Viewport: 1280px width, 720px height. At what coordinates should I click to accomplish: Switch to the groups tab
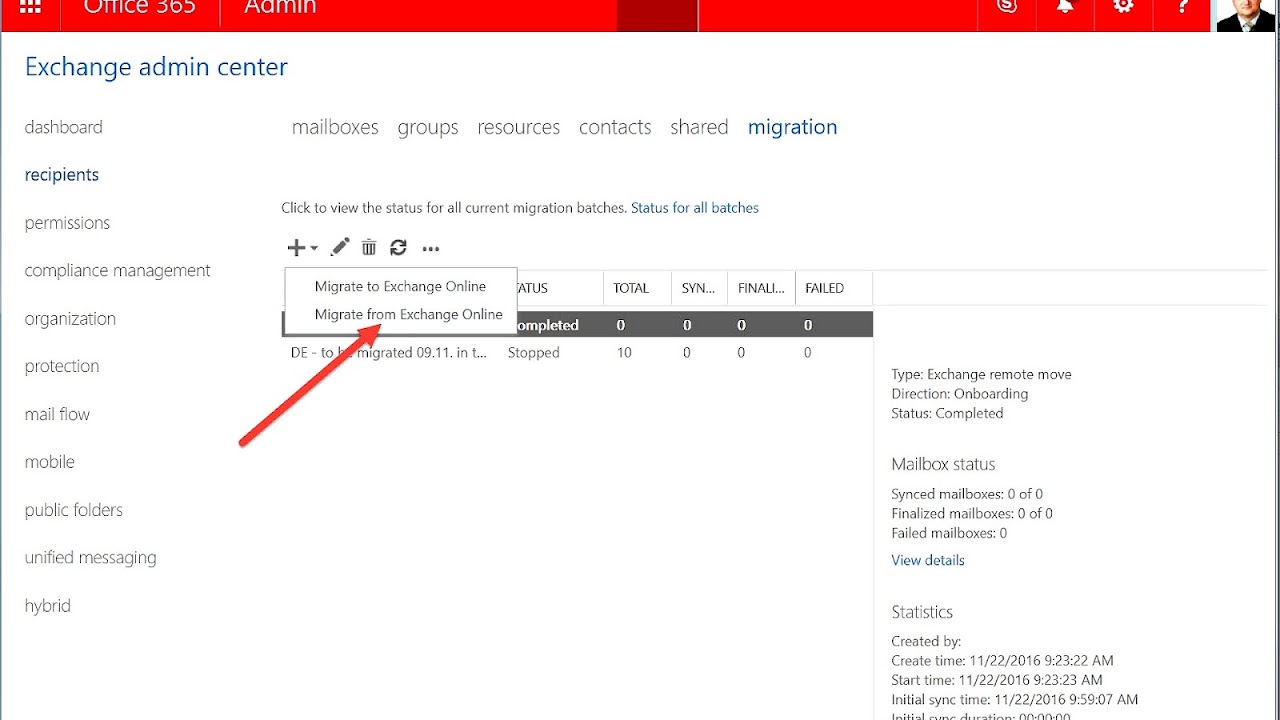click(x=428, y=128)
